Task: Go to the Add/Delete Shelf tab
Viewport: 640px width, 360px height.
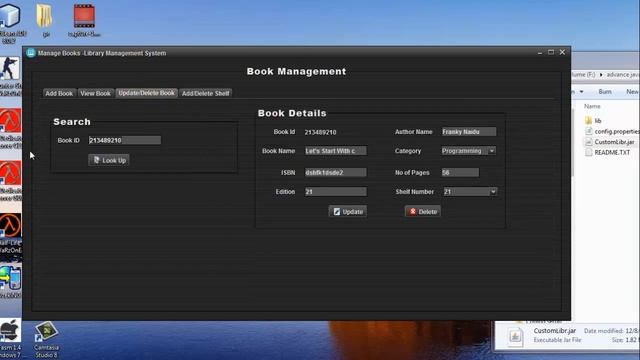Action: tap(206, 93)
